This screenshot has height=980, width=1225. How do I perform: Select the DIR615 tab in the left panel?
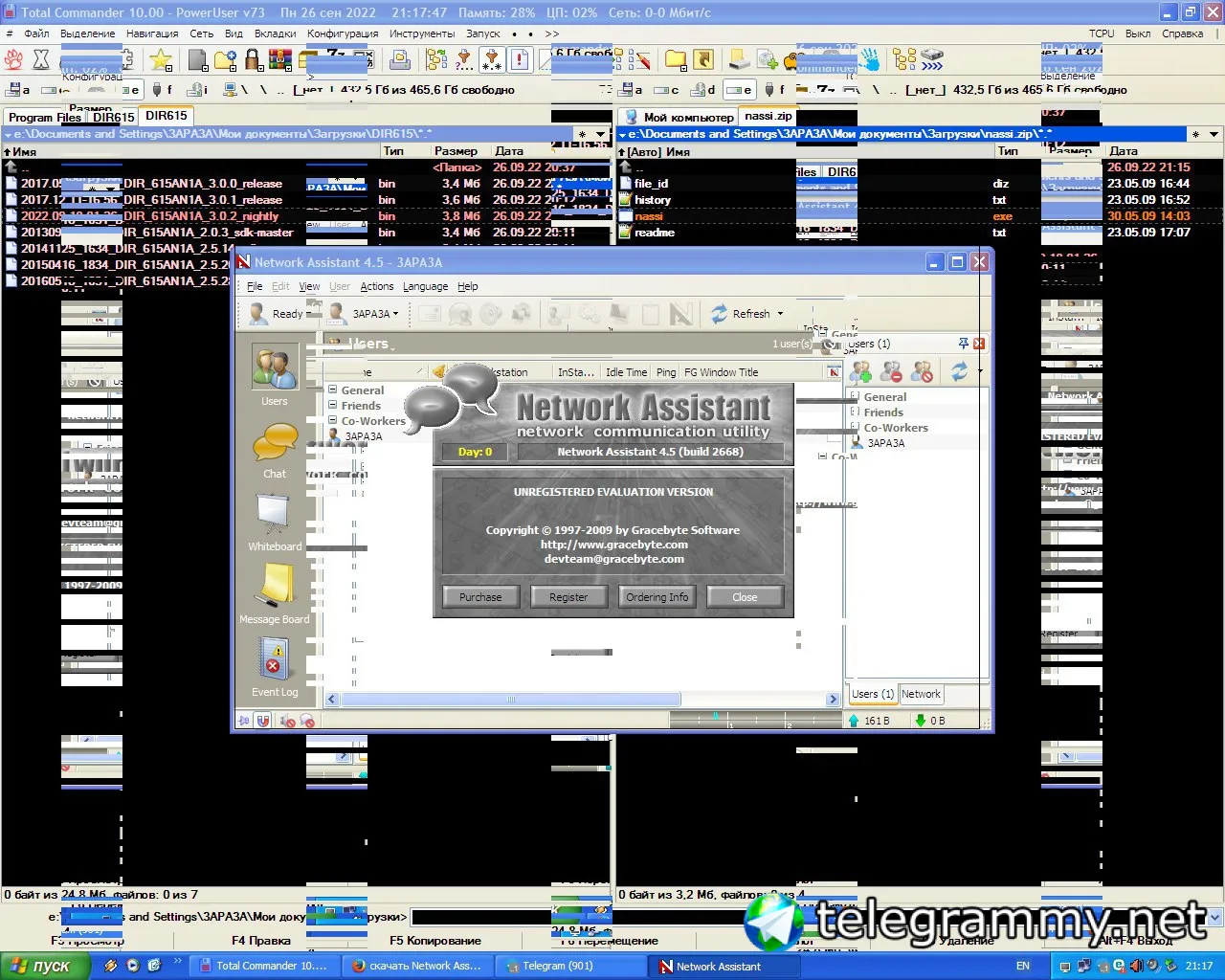click(x=167, y=116)
